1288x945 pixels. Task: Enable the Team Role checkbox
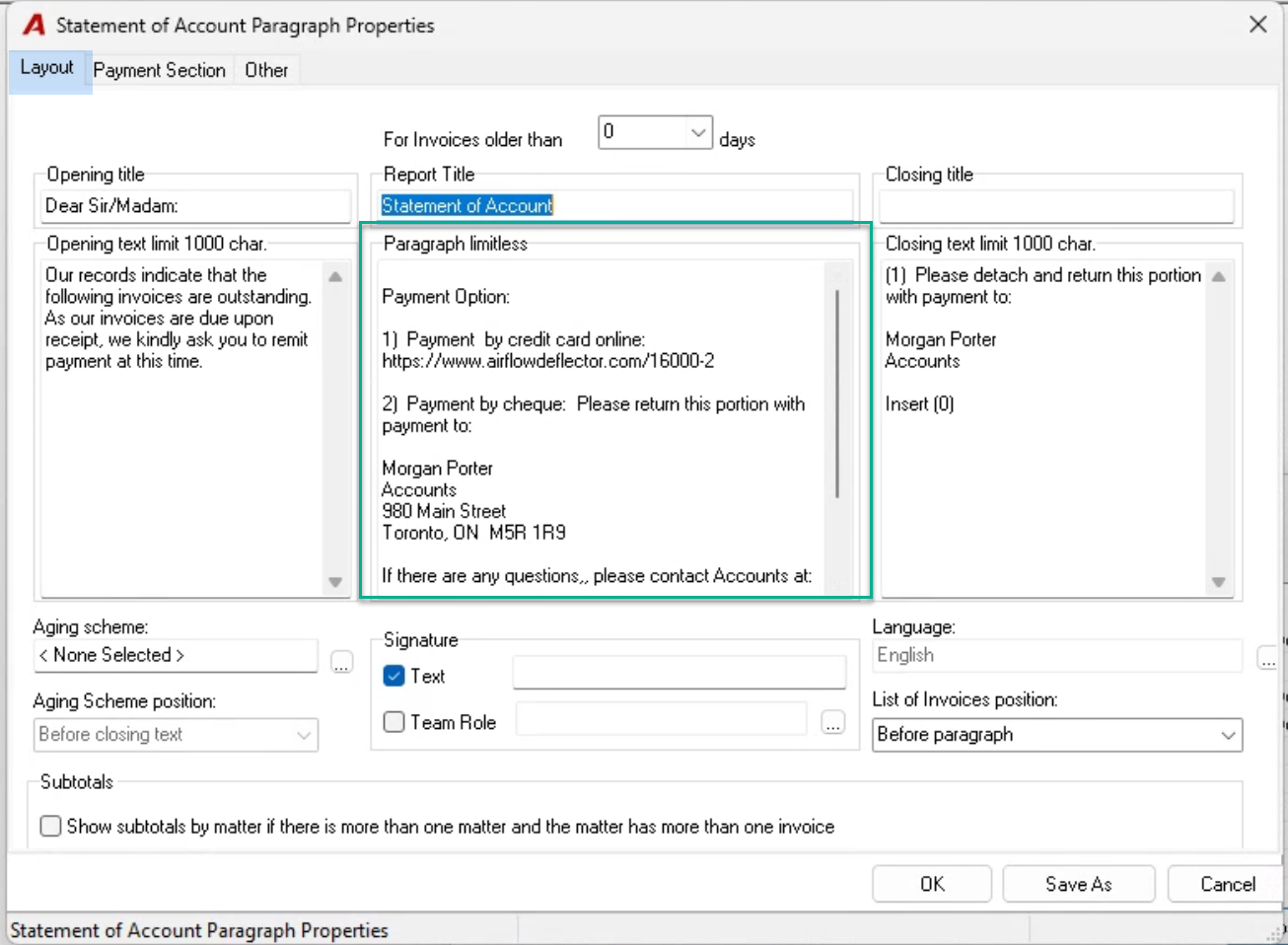click(x=394, y=722)
